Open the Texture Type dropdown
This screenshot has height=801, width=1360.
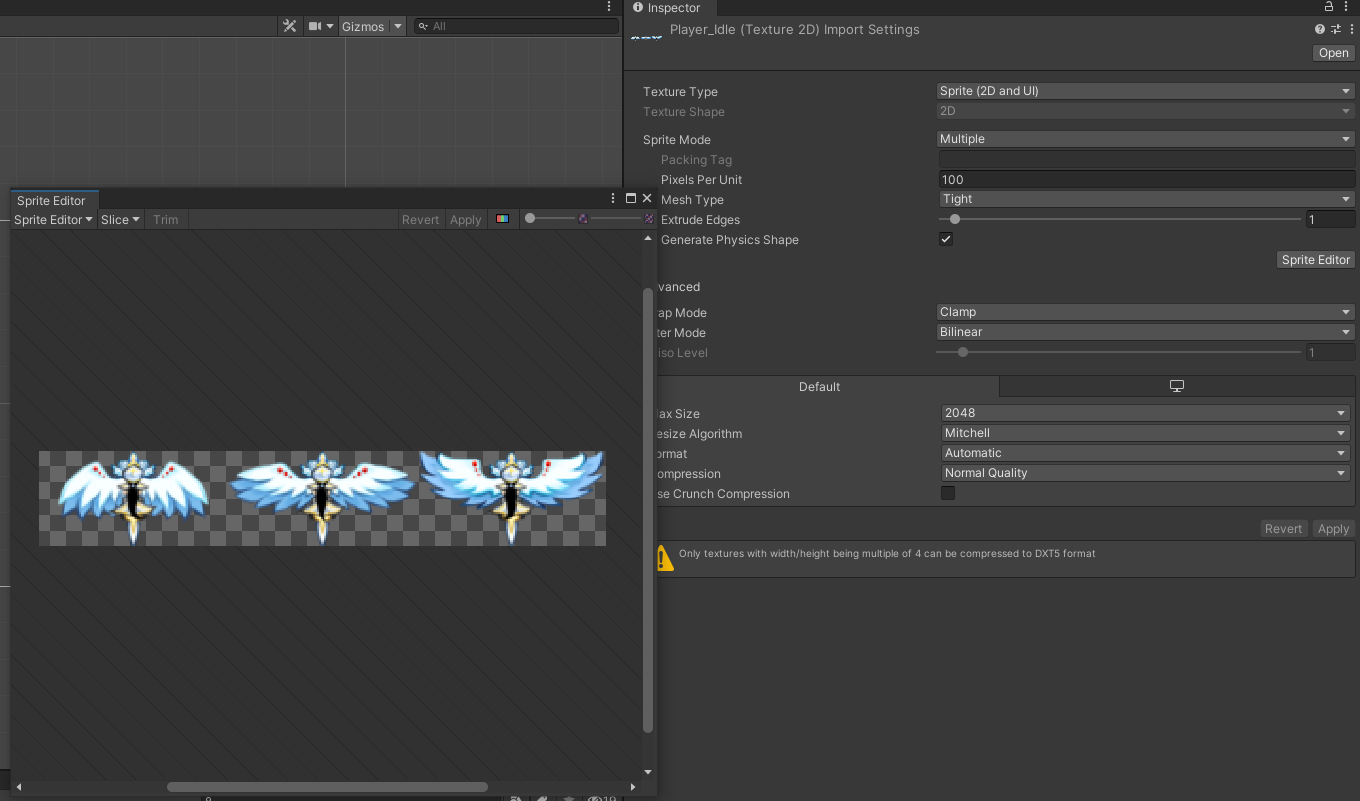(x=1145, y=90)
